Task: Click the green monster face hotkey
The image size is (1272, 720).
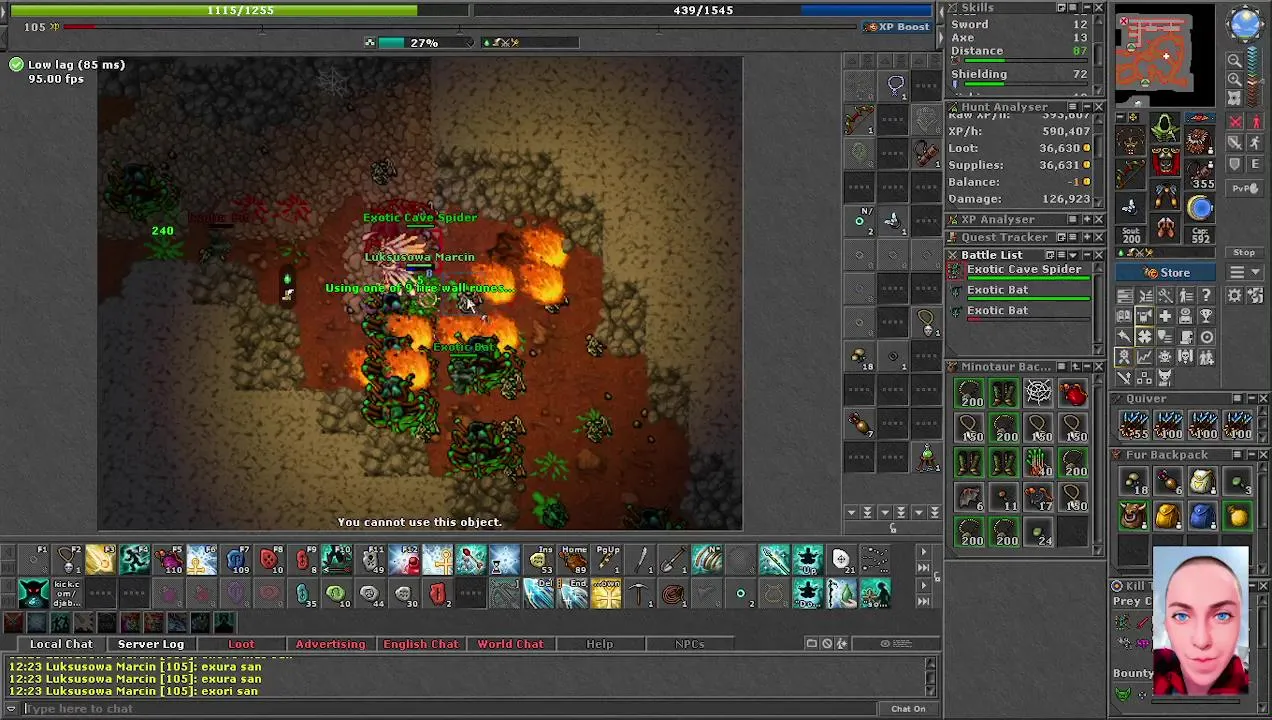Action: [x=33, y=593]
